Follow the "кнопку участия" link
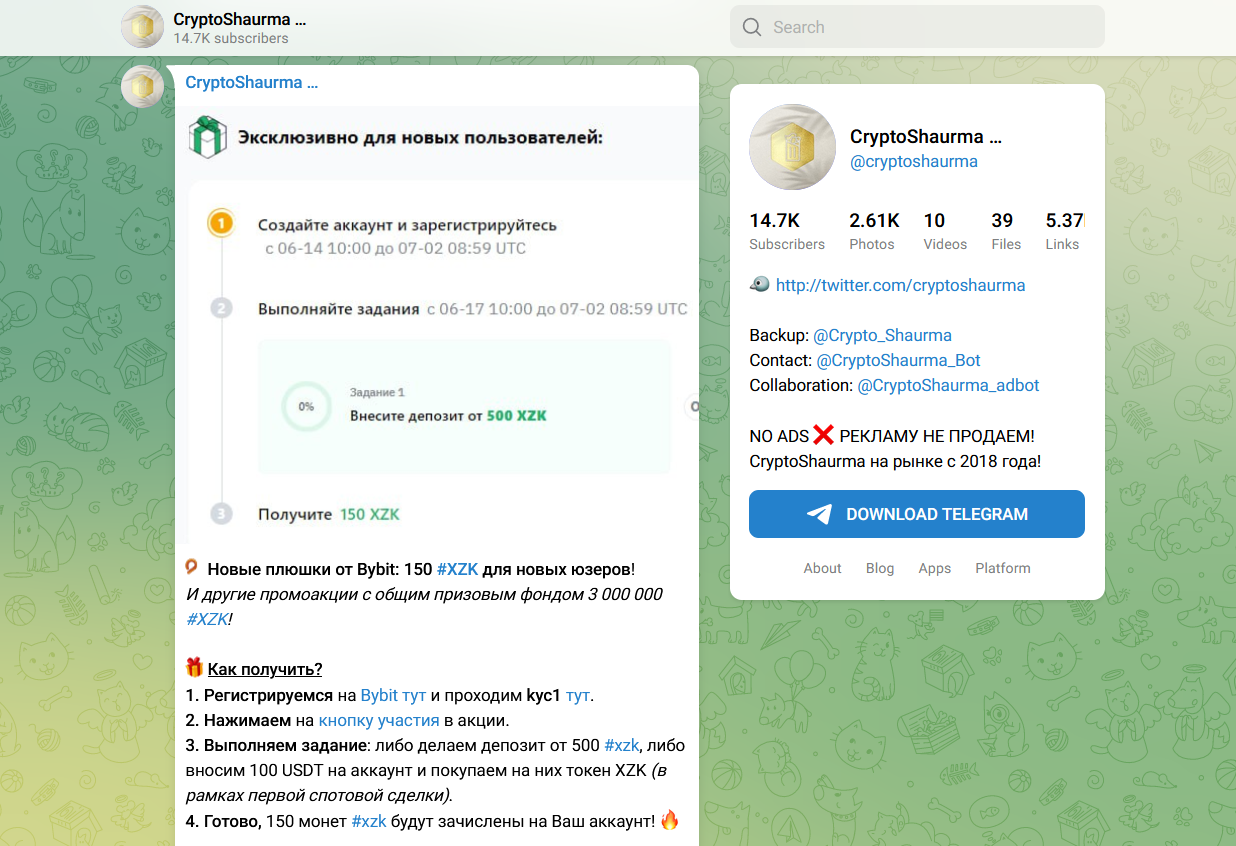The width and height of the screenshot is (1236, 846). point(379,720)
